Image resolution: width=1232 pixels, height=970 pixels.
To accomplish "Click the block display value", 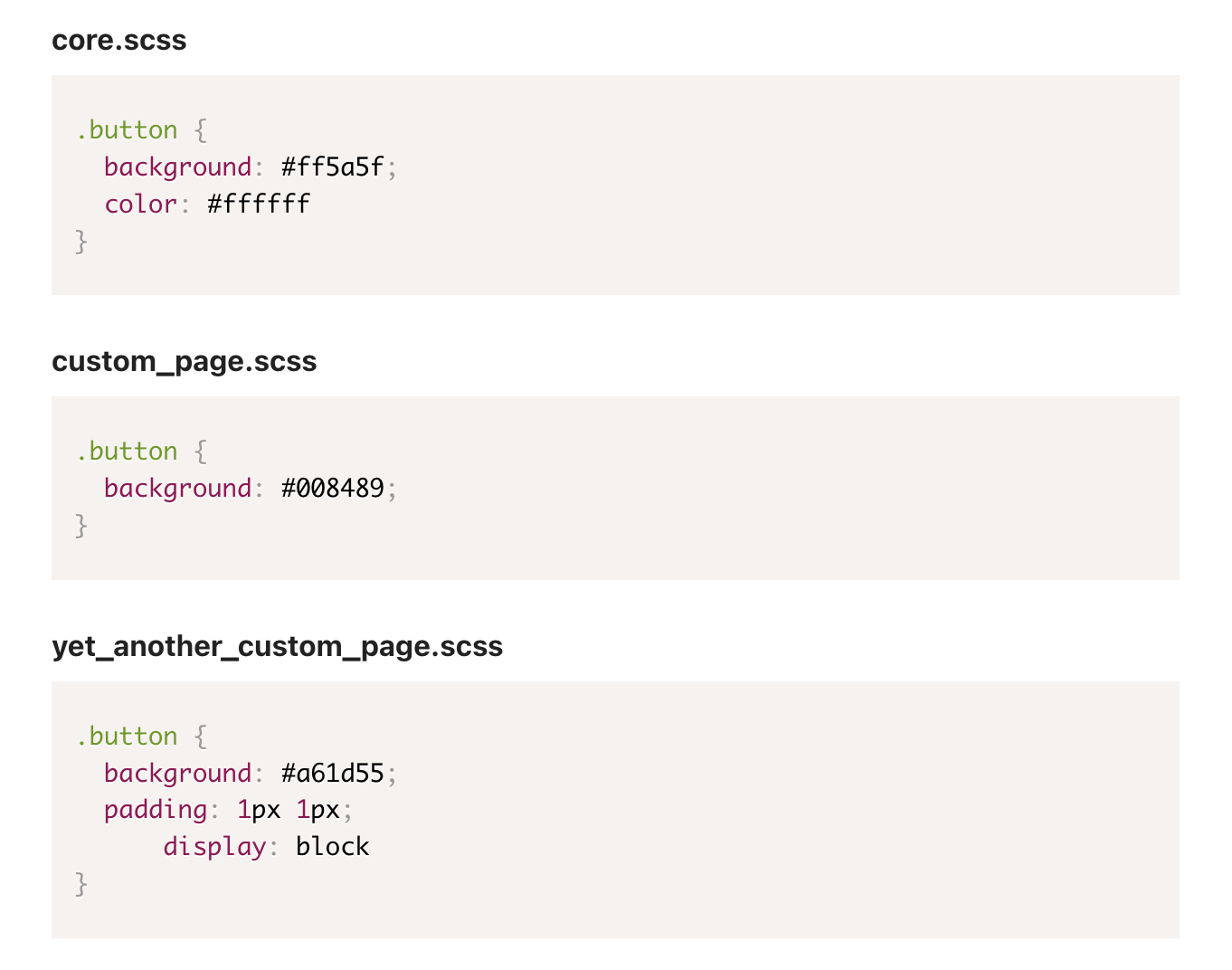I will click(x=333, y=847).
